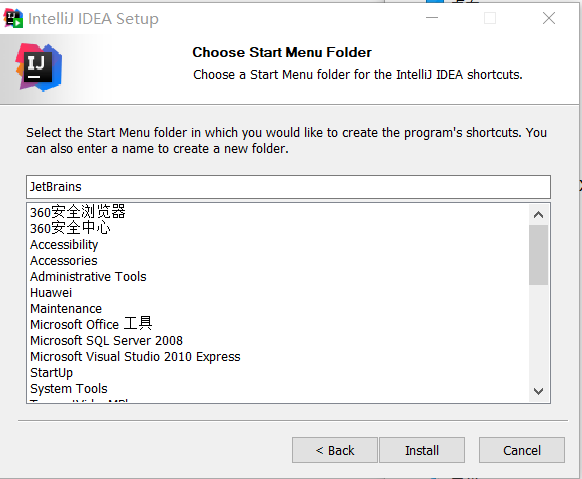Minimize the IntelliJ IDEA Setup window
Viewport: 582px width, 479px height.
click(432, 18)
